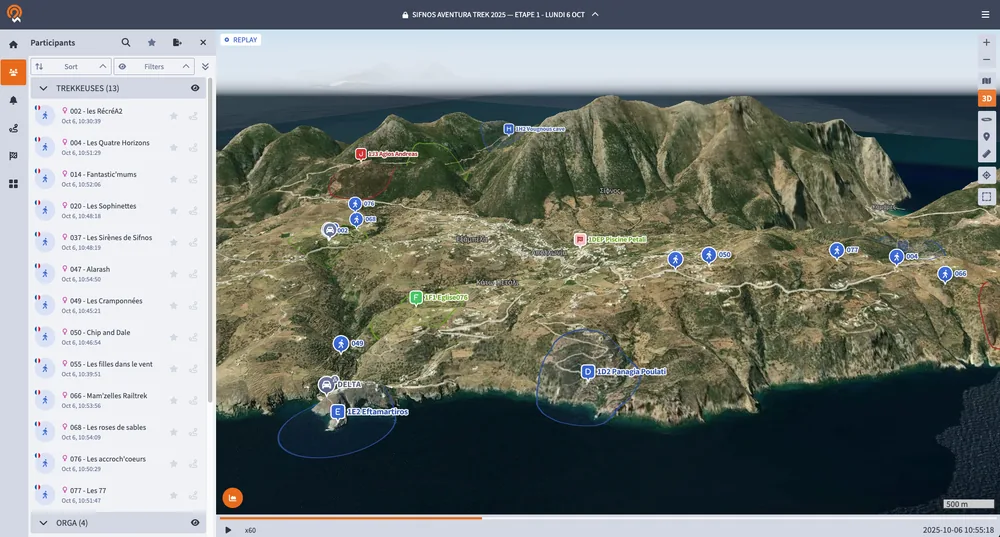Favorite 004 - Les Quatre Horizons star
The width and height of the screenshot is (1000, 537).
(x=173, y=147)
